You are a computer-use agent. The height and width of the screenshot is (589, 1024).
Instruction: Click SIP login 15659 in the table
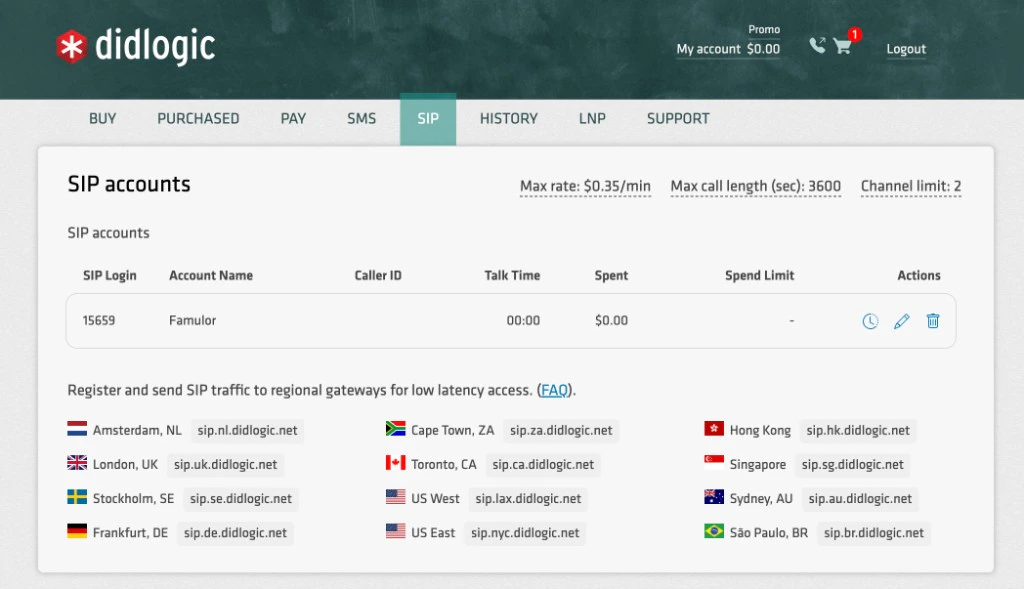click(x=99, y=321)
